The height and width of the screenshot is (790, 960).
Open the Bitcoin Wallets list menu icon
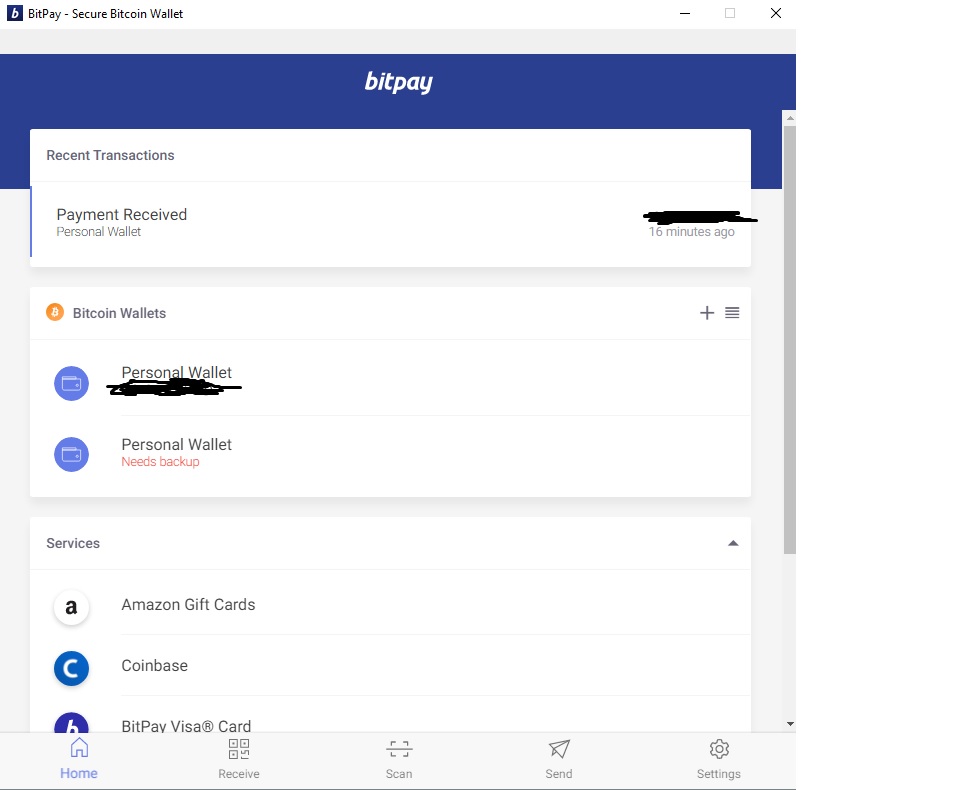pyautogui.click(x=732, y=313)
